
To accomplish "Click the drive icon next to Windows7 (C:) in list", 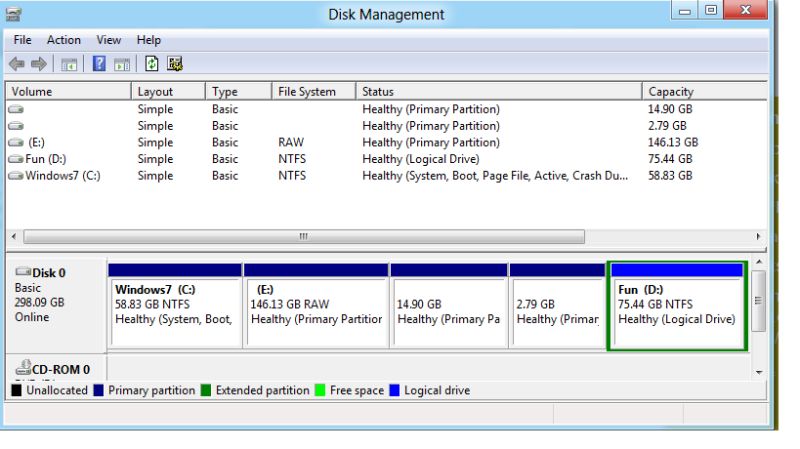I will (16, 176).
